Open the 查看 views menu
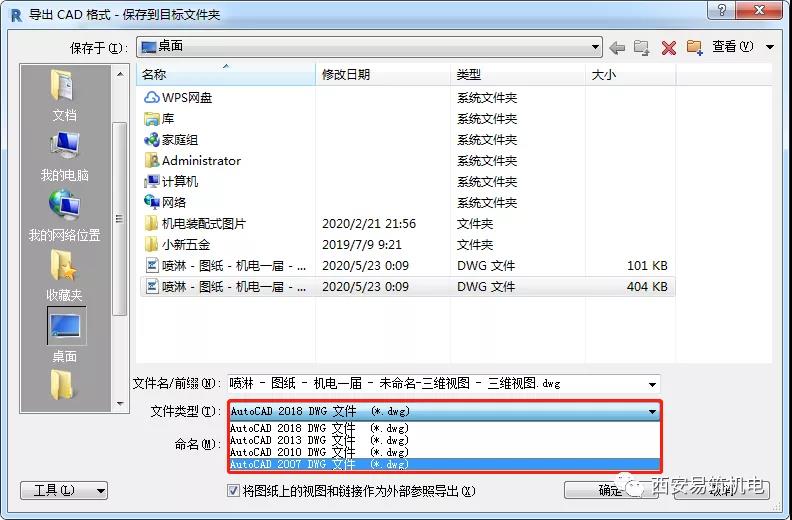Screen dimensions: 792x520 click(x=732, y=46)
